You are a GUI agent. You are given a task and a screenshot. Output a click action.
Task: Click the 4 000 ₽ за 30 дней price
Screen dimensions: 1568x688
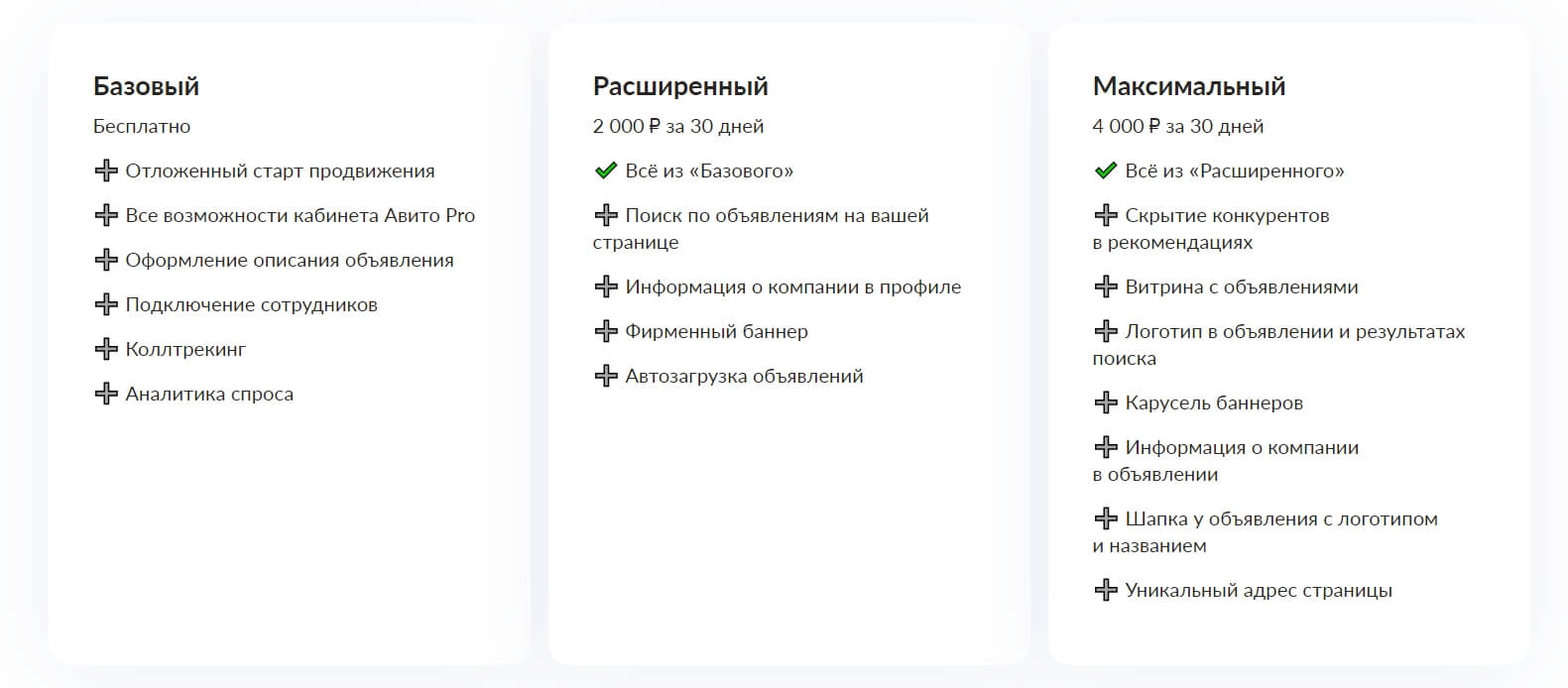coord(1178,126)
